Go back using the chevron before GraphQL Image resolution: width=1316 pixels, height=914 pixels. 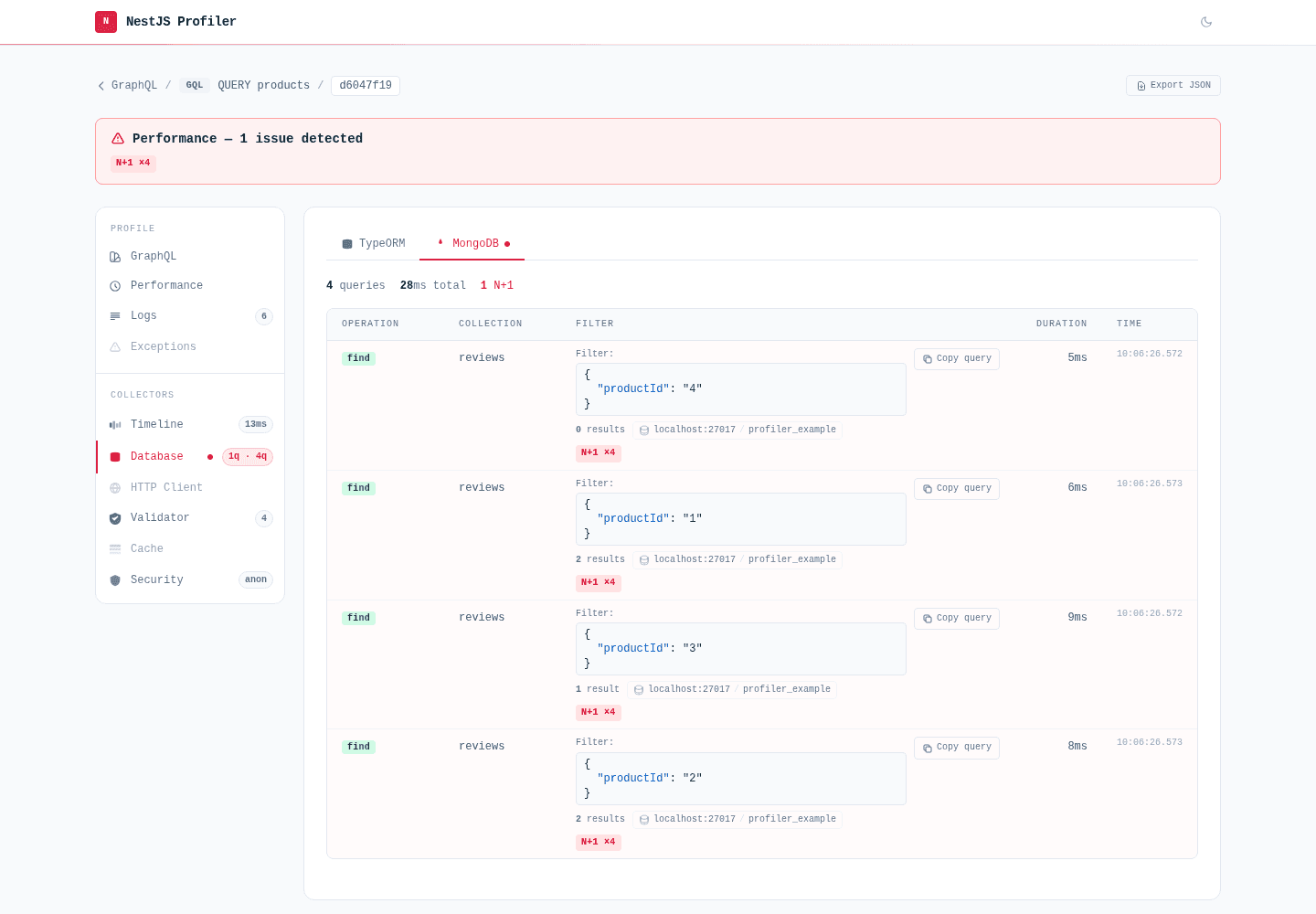(101, 86)
